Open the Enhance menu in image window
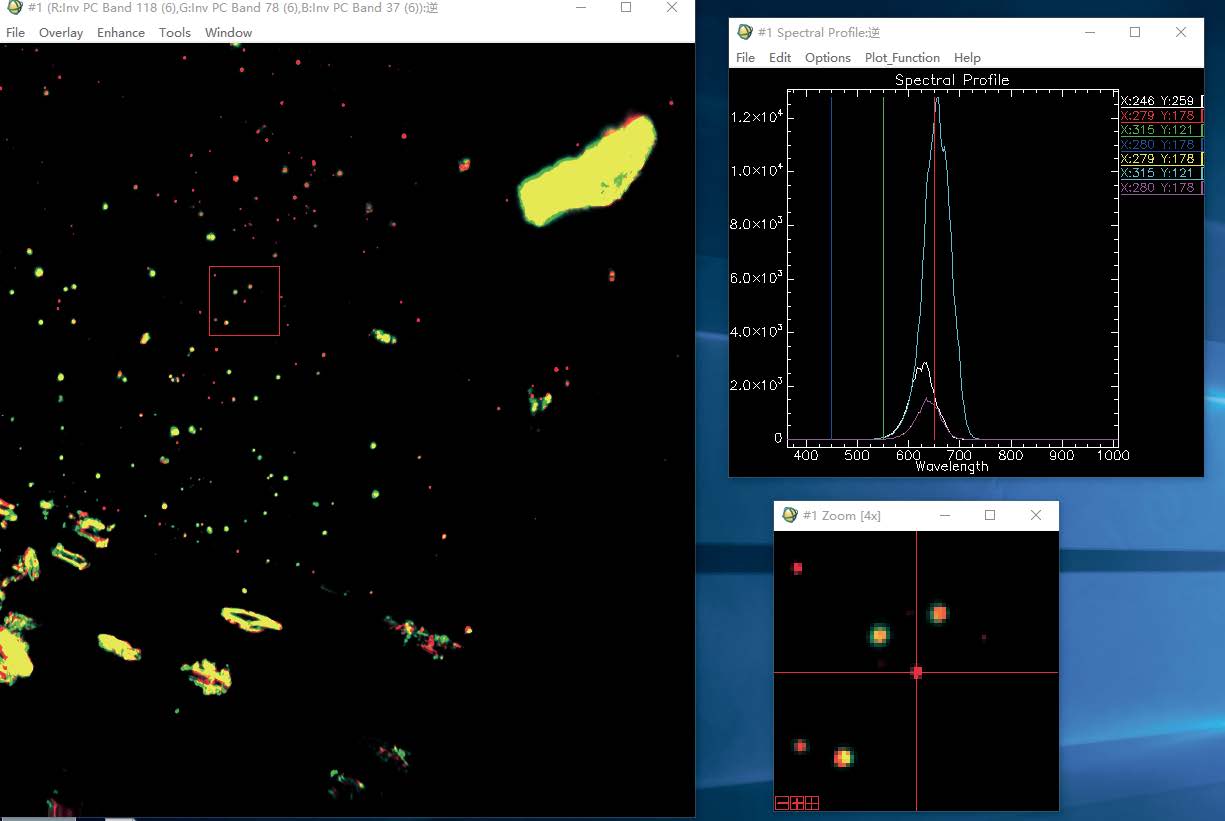The height and width of the screenshot is (821, 1225). point(121,33)
